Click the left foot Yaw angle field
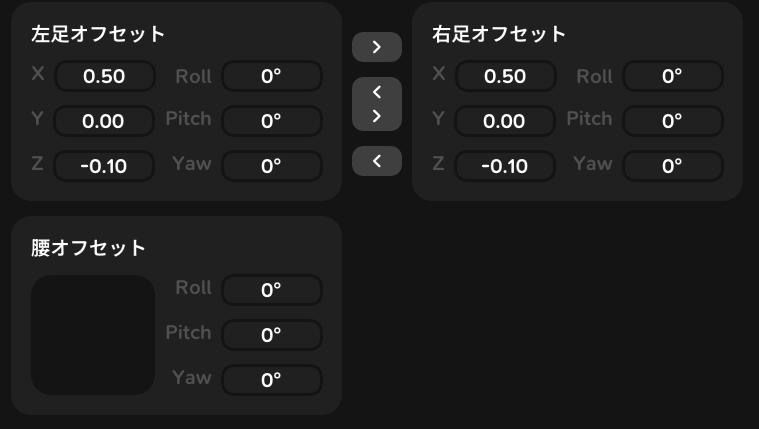 (x=271, y=166)
